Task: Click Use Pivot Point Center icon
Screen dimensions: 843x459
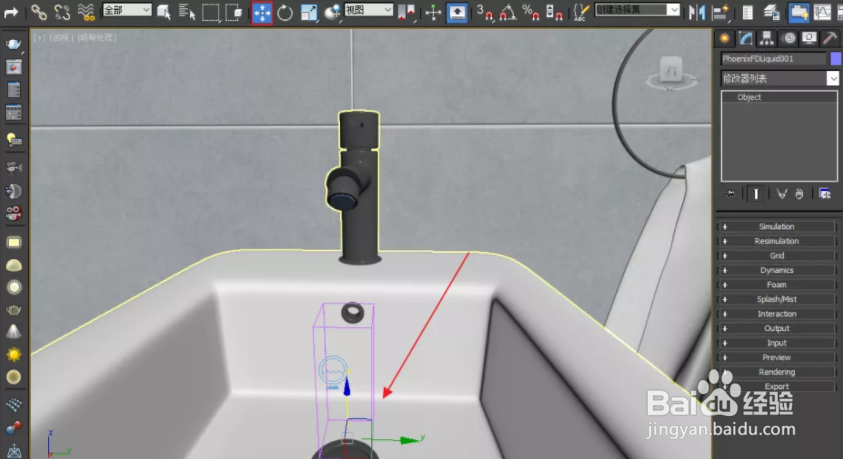Action: tap(407, 12)
